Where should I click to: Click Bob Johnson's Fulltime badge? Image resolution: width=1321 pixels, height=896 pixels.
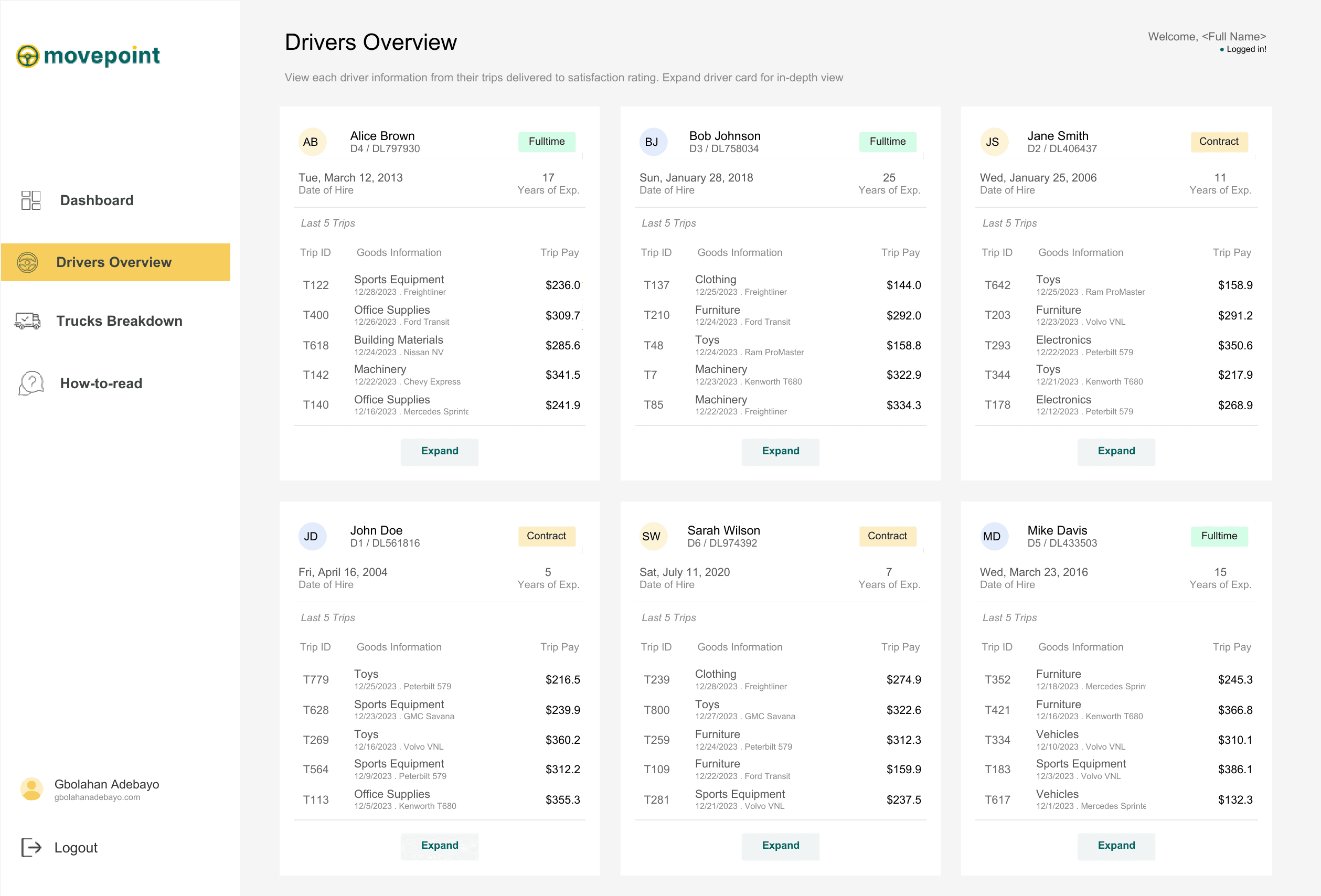(887, 142)
